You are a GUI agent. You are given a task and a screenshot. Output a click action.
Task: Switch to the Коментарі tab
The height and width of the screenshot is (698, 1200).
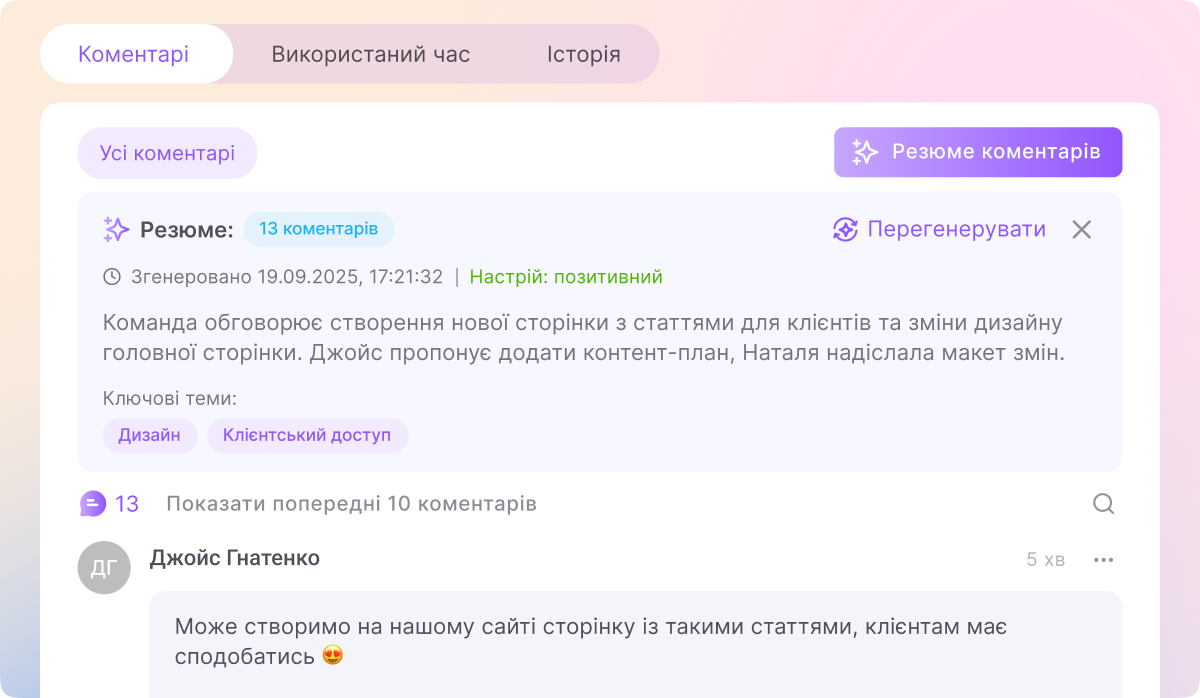[x=134, y=54]
